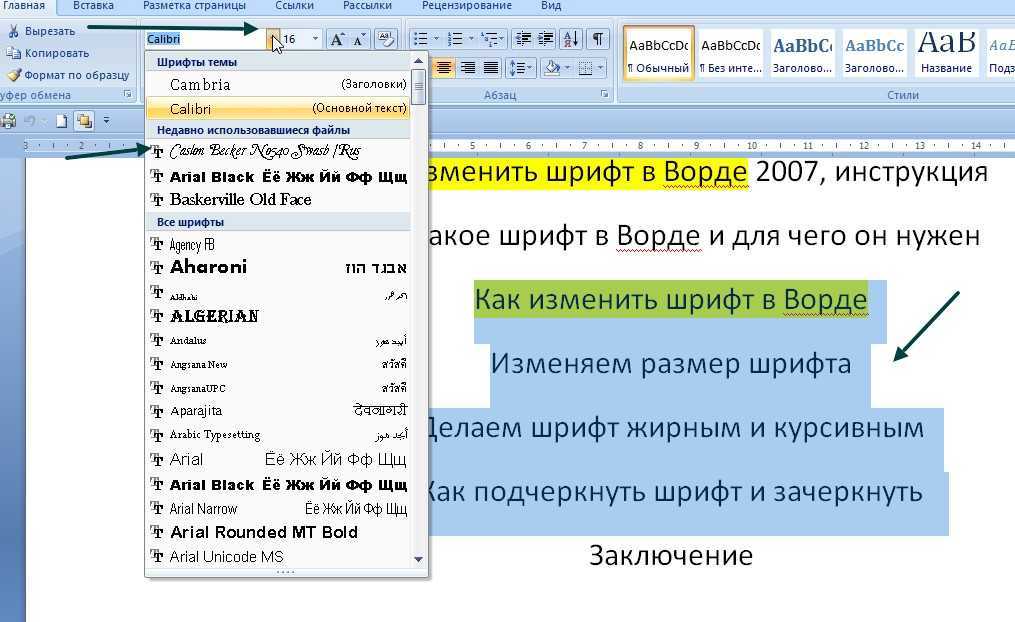
Task: Select the Algerian font
Action: click(278, 316)
